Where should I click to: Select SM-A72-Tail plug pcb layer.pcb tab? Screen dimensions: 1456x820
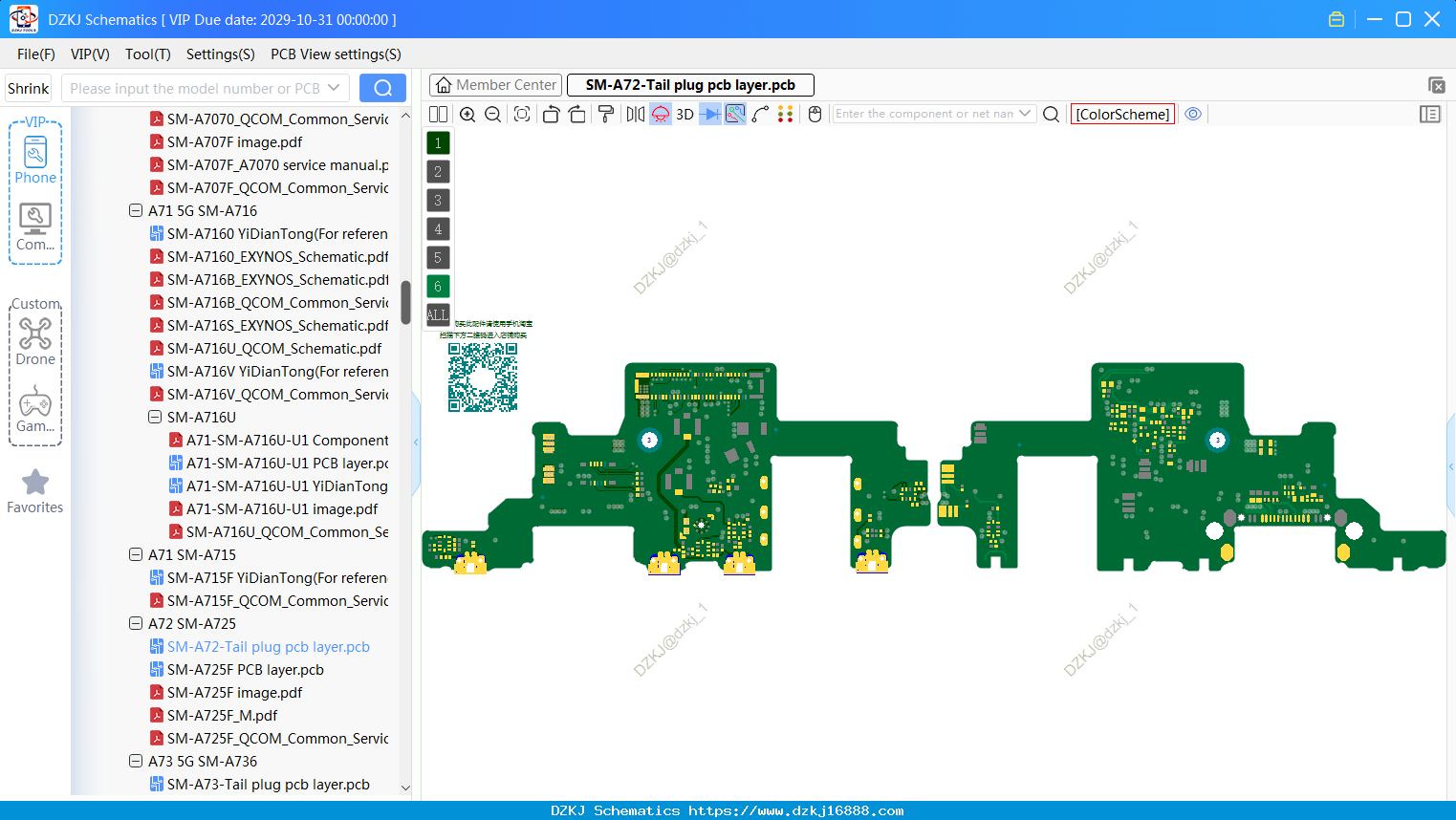690,85
